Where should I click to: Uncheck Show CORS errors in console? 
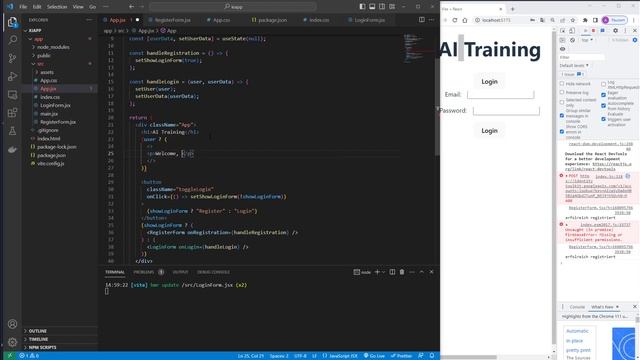[562, 131]
